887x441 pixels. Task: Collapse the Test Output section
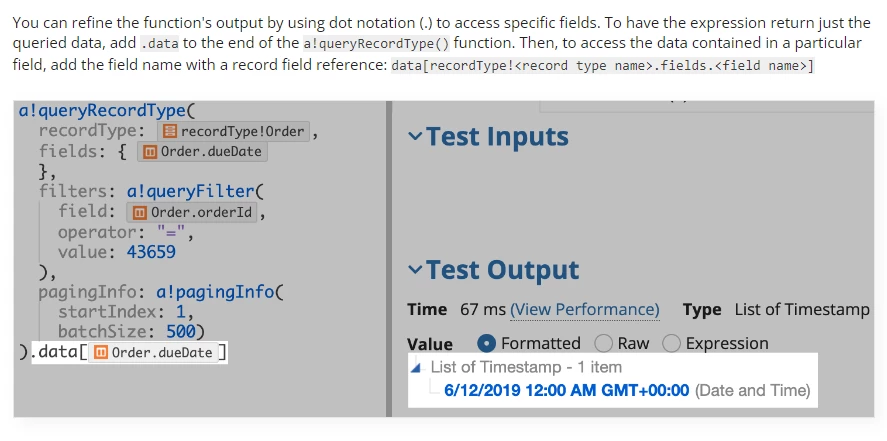point(416,270)
